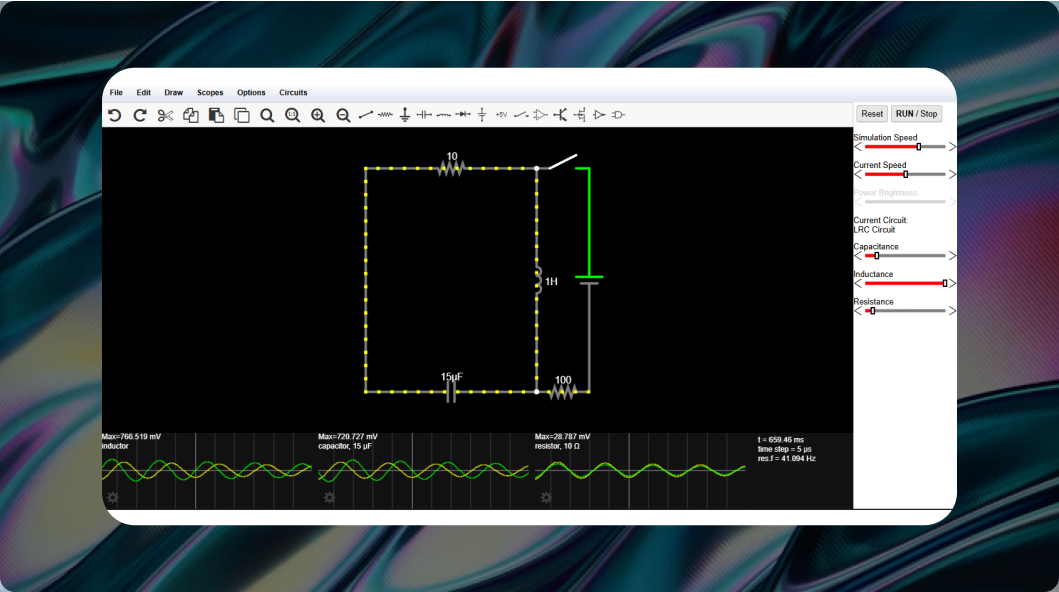Image resolution: width=1059 pixels, height=592 pixels.
Task: Select the wire drawing tool
Action: [365, 115]
